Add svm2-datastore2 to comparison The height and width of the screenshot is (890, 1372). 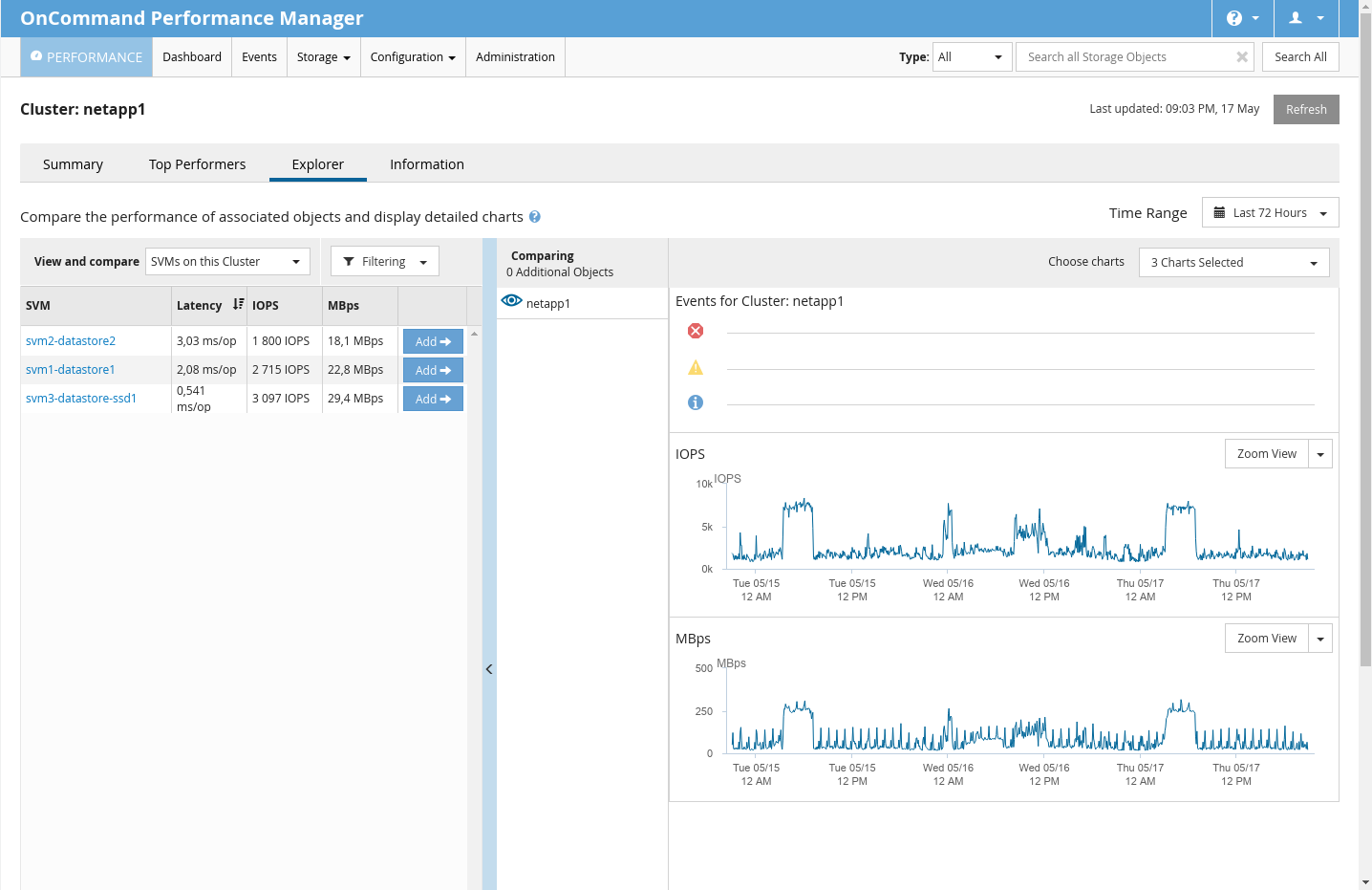(433, 341)
